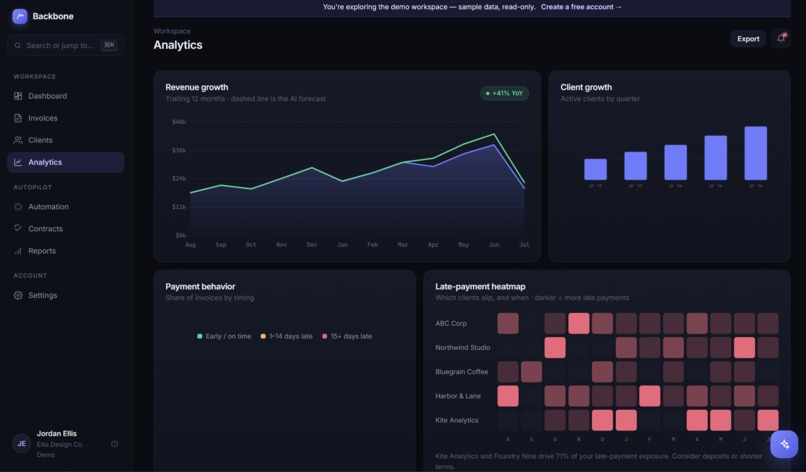
Task: Navigate to Contracts
Action: pos(66,228)
